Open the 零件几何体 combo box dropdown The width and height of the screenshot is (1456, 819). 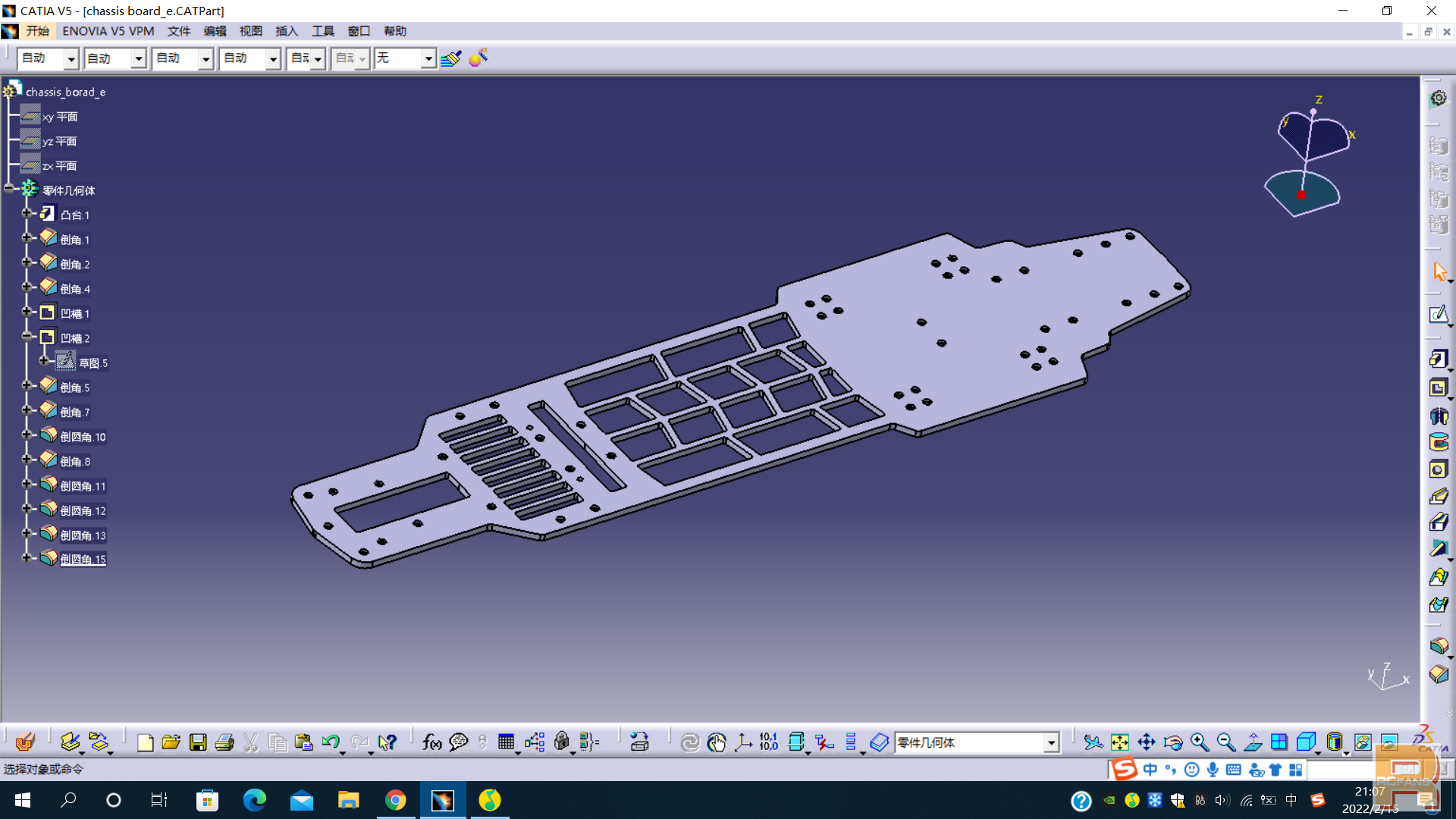pyautogui.click(x=1051, y=743)
